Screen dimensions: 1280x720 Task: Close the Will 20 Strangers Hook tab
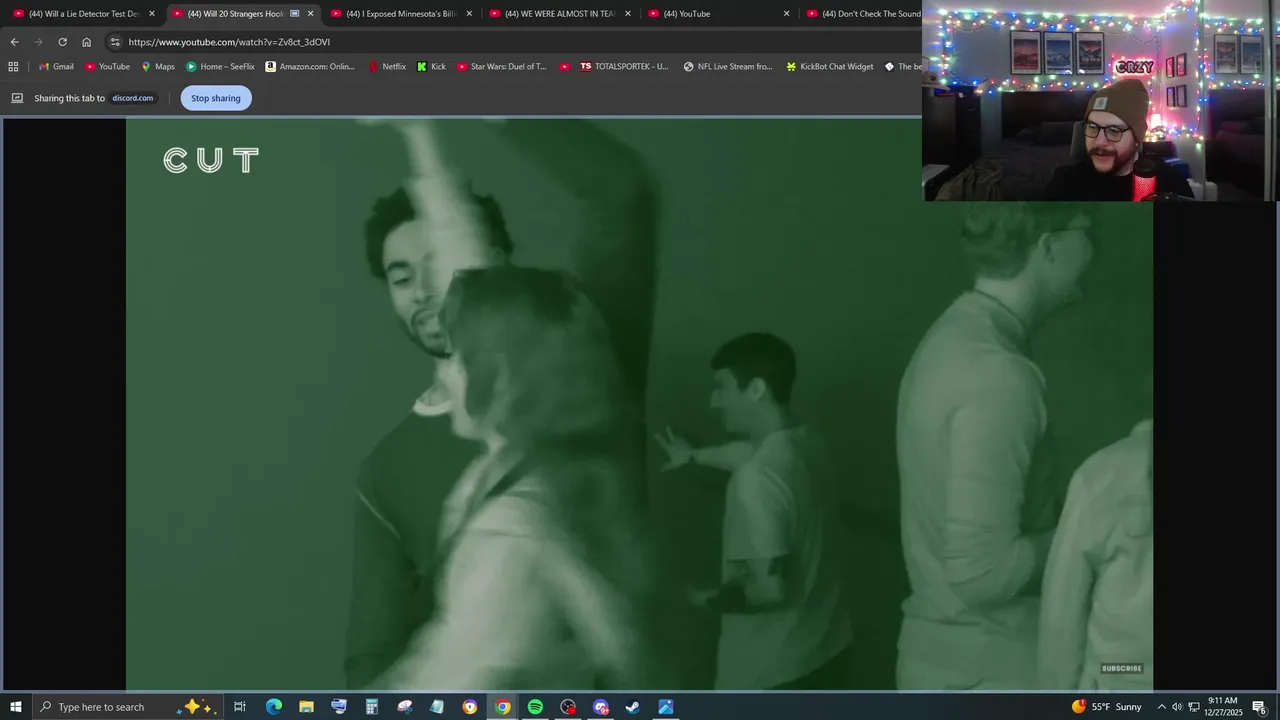(x=310, y=14)
